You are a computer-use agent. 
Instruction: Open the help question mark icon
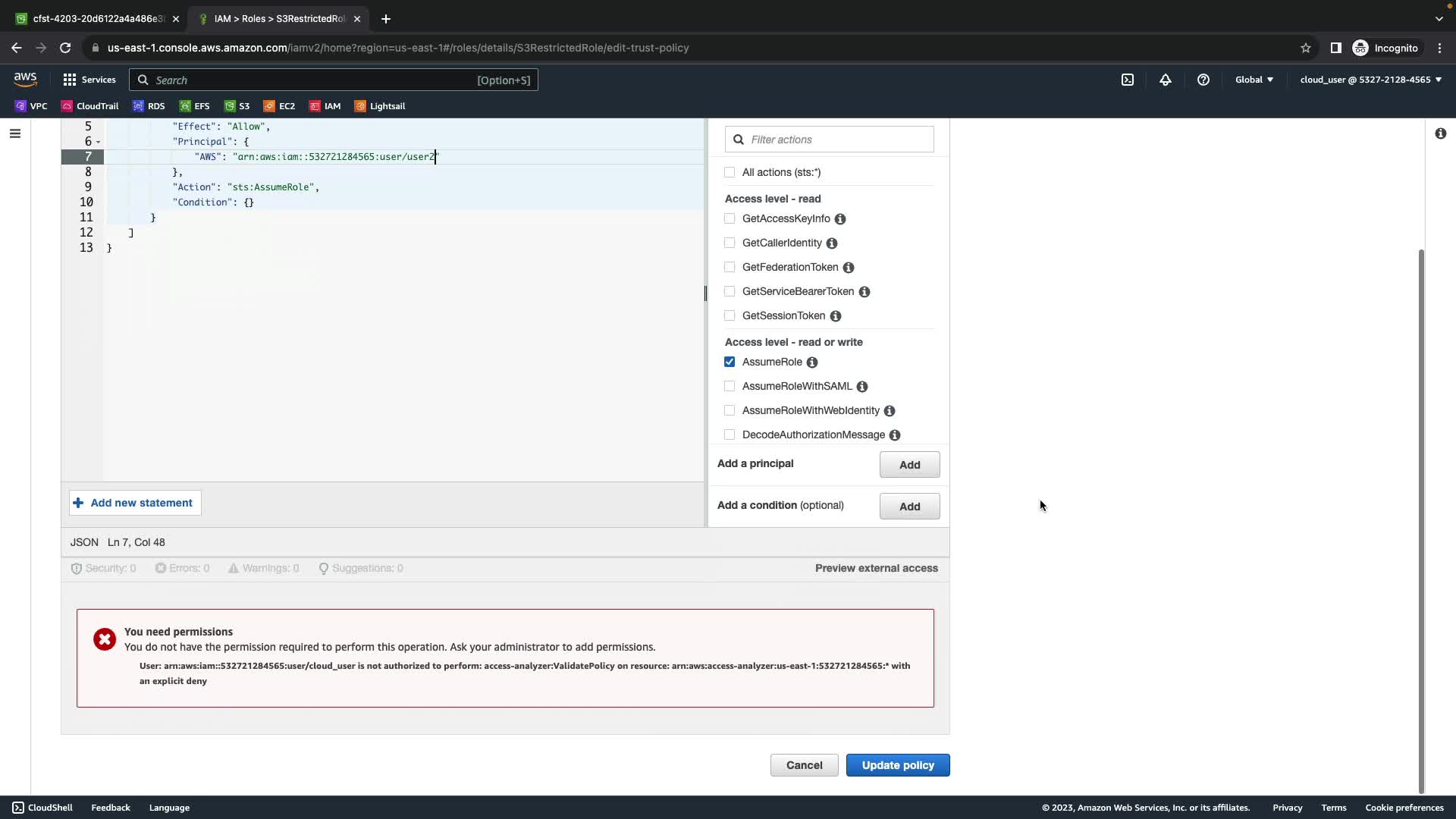point(1203,80)
